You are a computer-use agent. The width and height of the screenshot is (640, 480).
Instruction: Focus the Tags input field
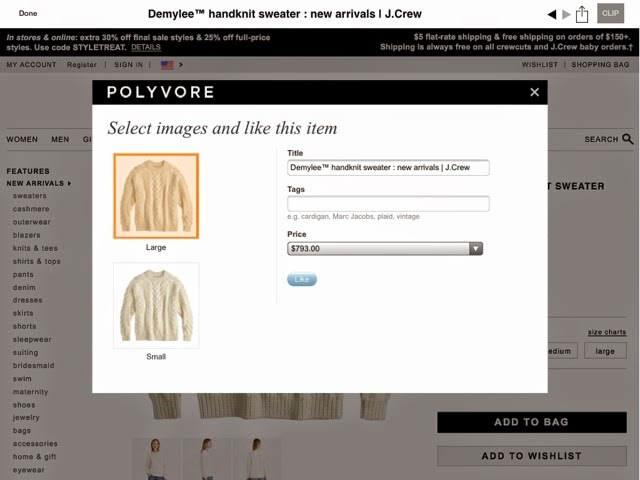pyautogui.click(x=388, y=204)
